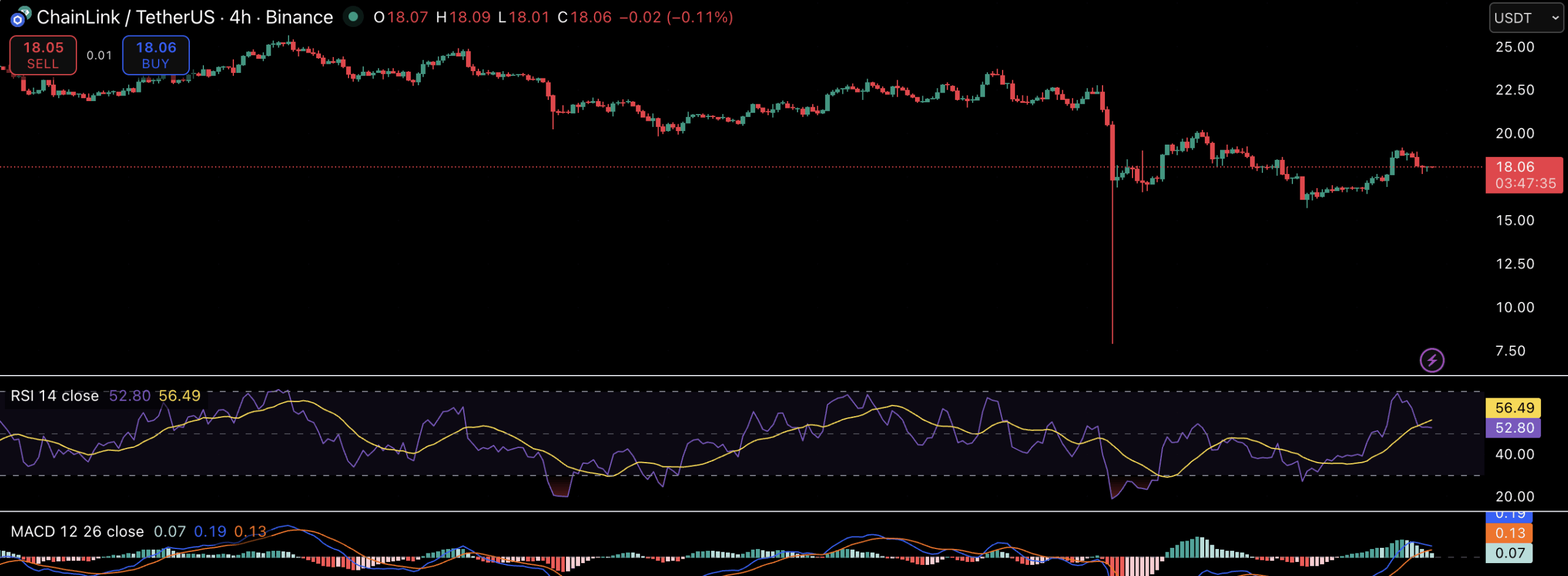
Task: Click the ChainLink coin logo icon
Action: coord(20,17)
